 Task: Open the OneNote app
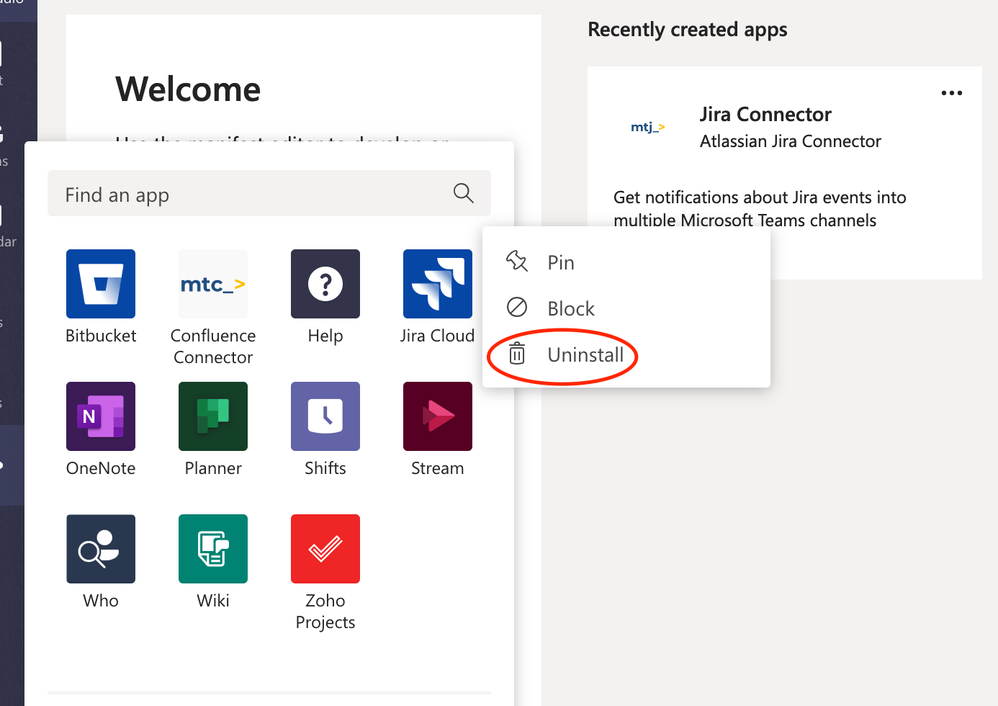pyautogui.click(x=100, y=416)
